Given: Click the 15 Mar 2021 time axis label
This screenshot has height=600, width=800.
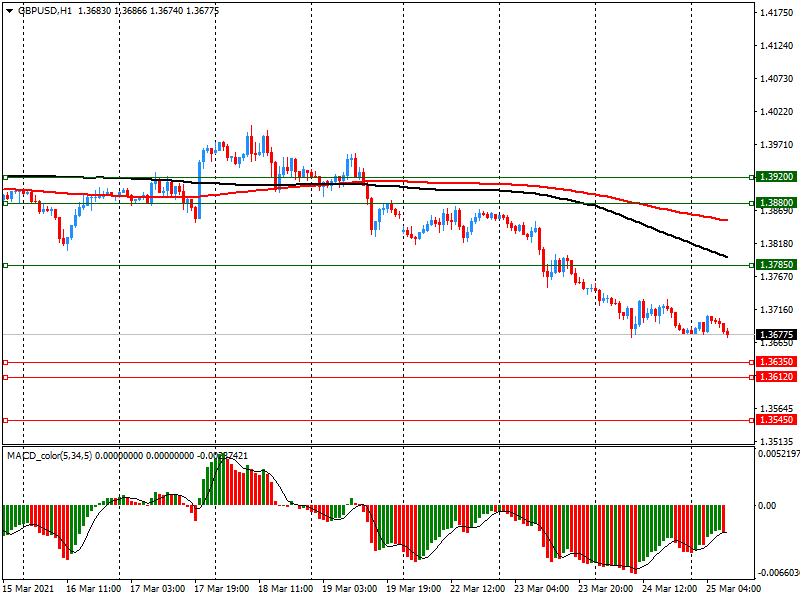Looking at the screenshot, I should point(29,590).
